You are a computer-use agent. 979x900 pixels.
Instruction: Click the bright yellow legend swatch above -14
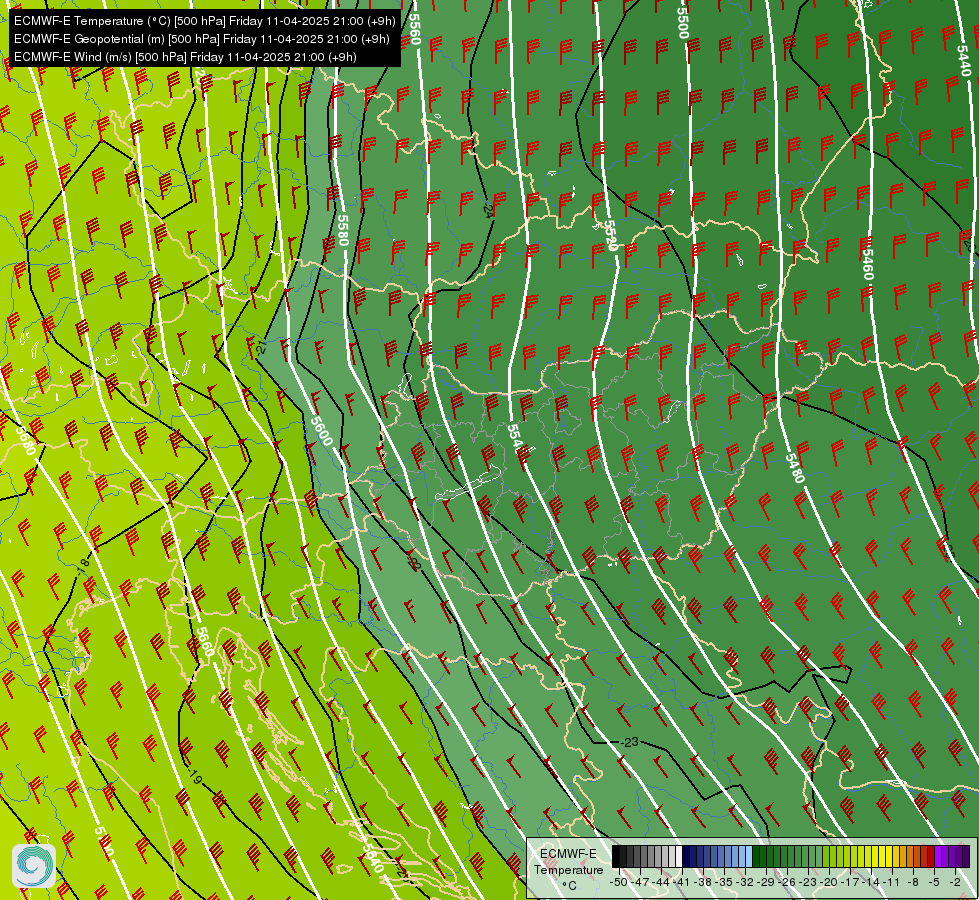(875, 856)
